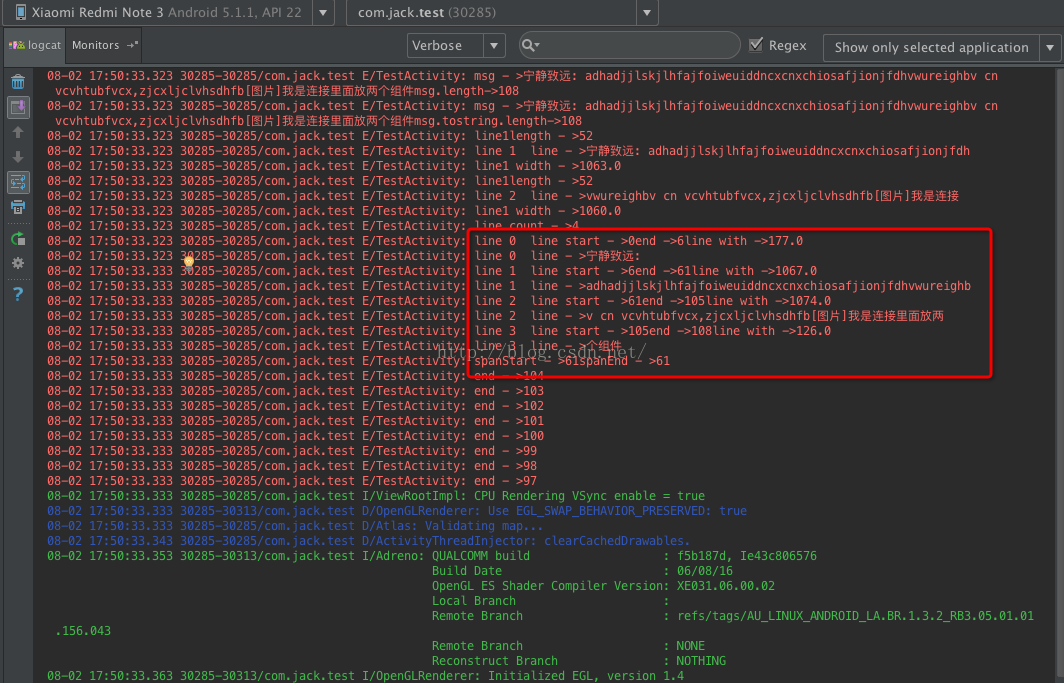Click the blue help question mark
The height and width of the screenshot is (683, 1064).
click(18, 294)
